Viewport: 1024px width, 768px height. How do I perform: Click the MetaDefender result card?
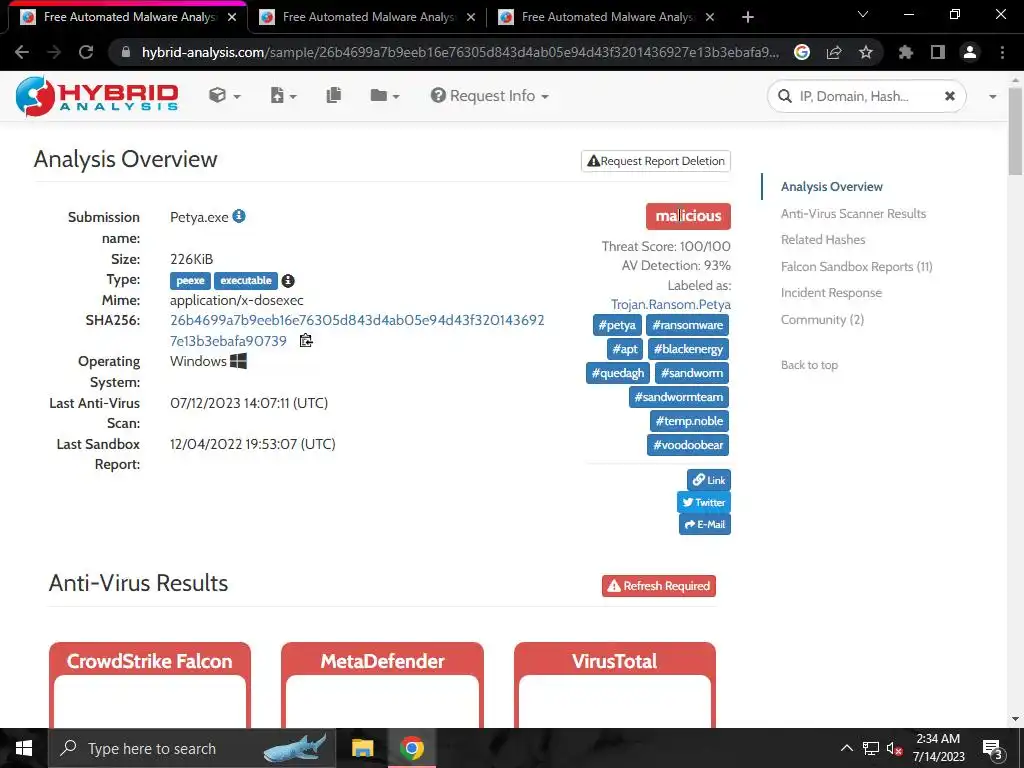382,684
